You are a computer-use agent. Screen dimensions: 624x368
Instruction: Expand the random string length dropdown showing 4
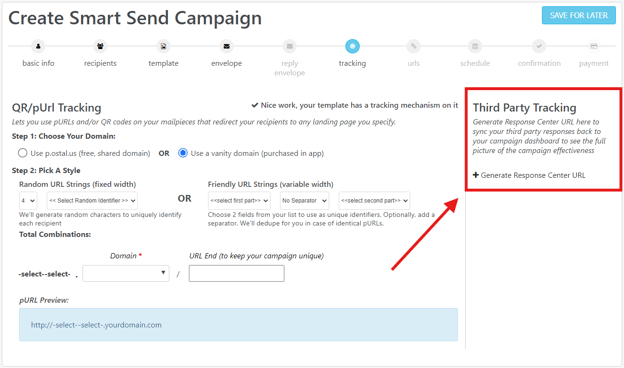28,201
